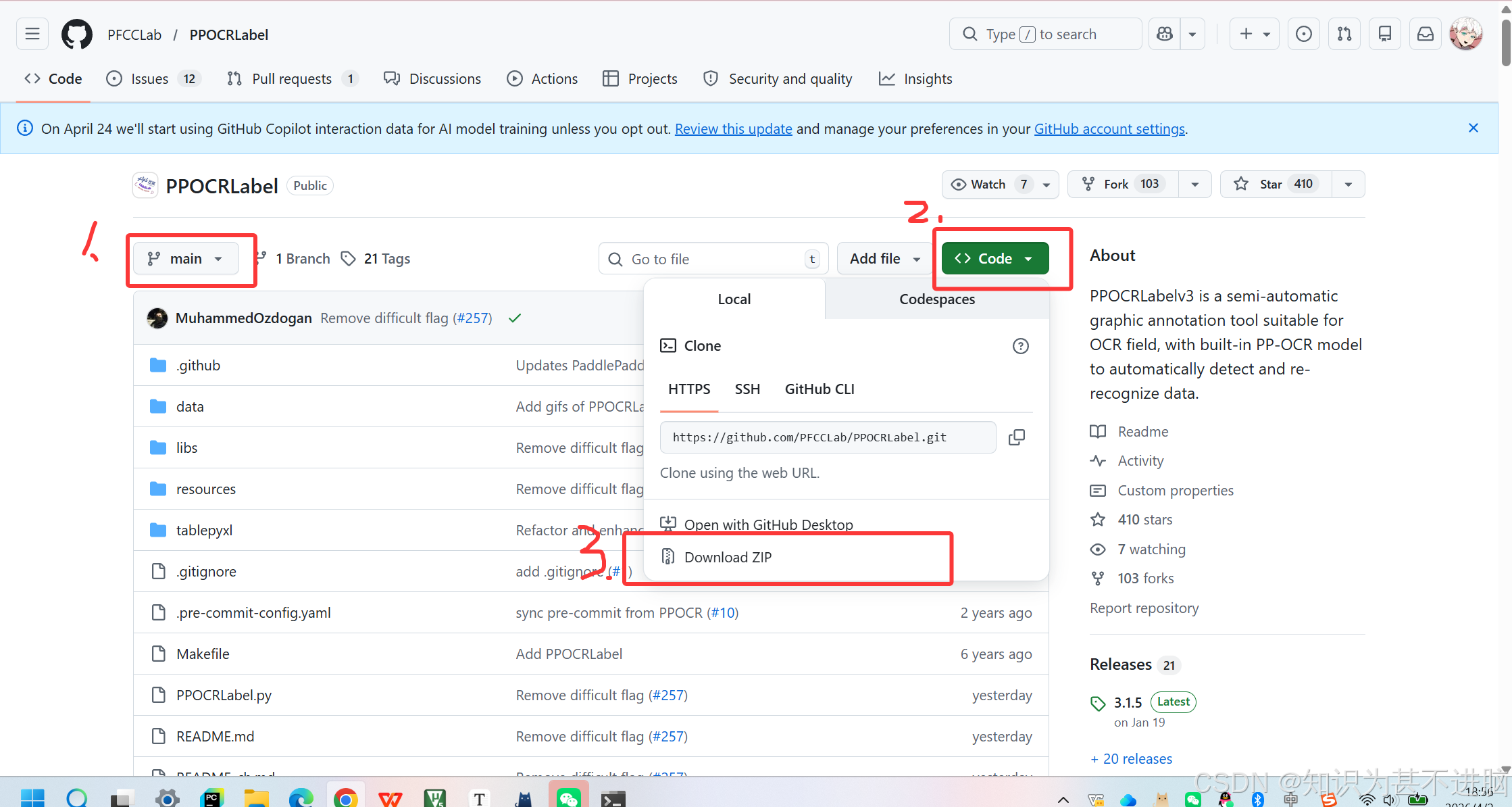Click Report repository link

pos(1144,608)
